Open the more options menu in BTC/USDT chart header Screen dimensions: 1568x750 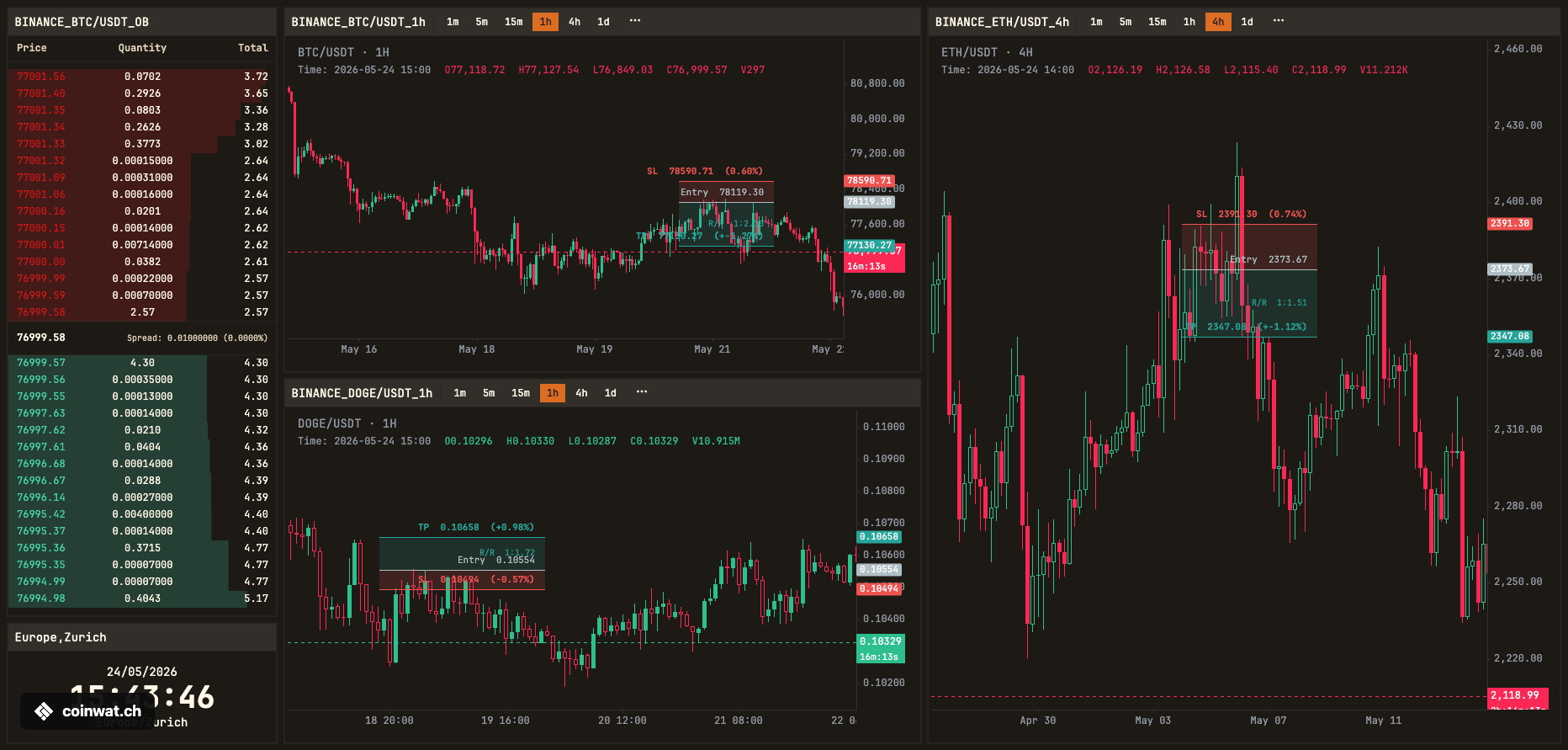click(x=635, y=21)
